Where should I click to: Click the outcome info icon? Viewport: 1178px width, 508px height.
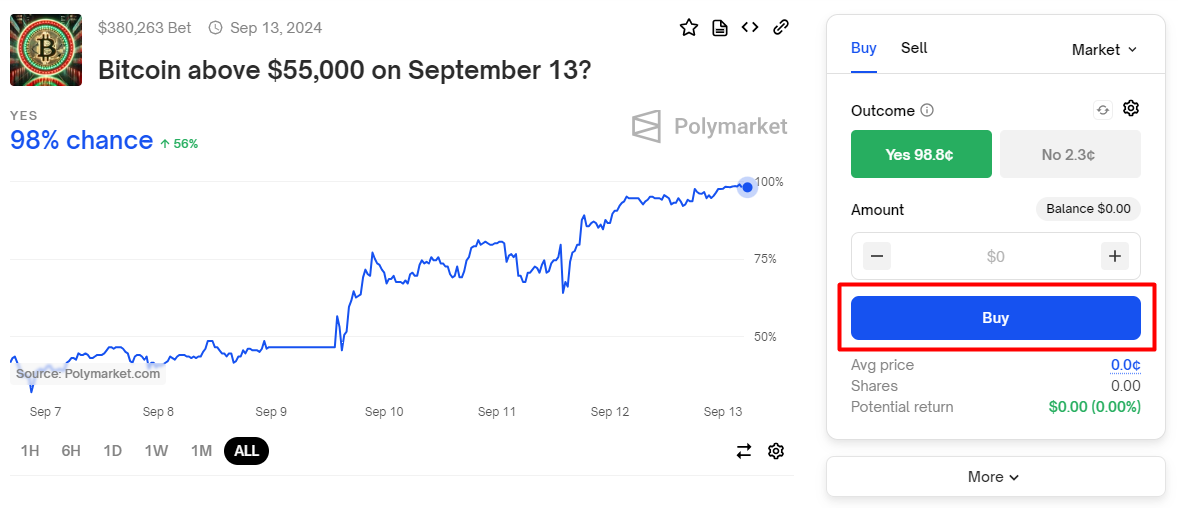click(x=927, y=110)
